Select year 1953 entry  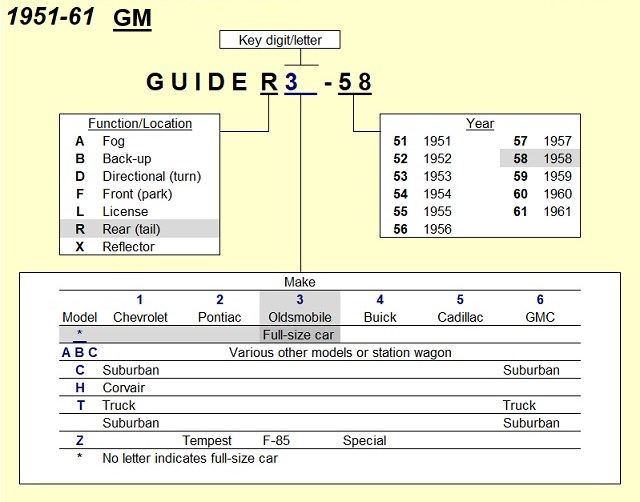[x=422, y=176]
